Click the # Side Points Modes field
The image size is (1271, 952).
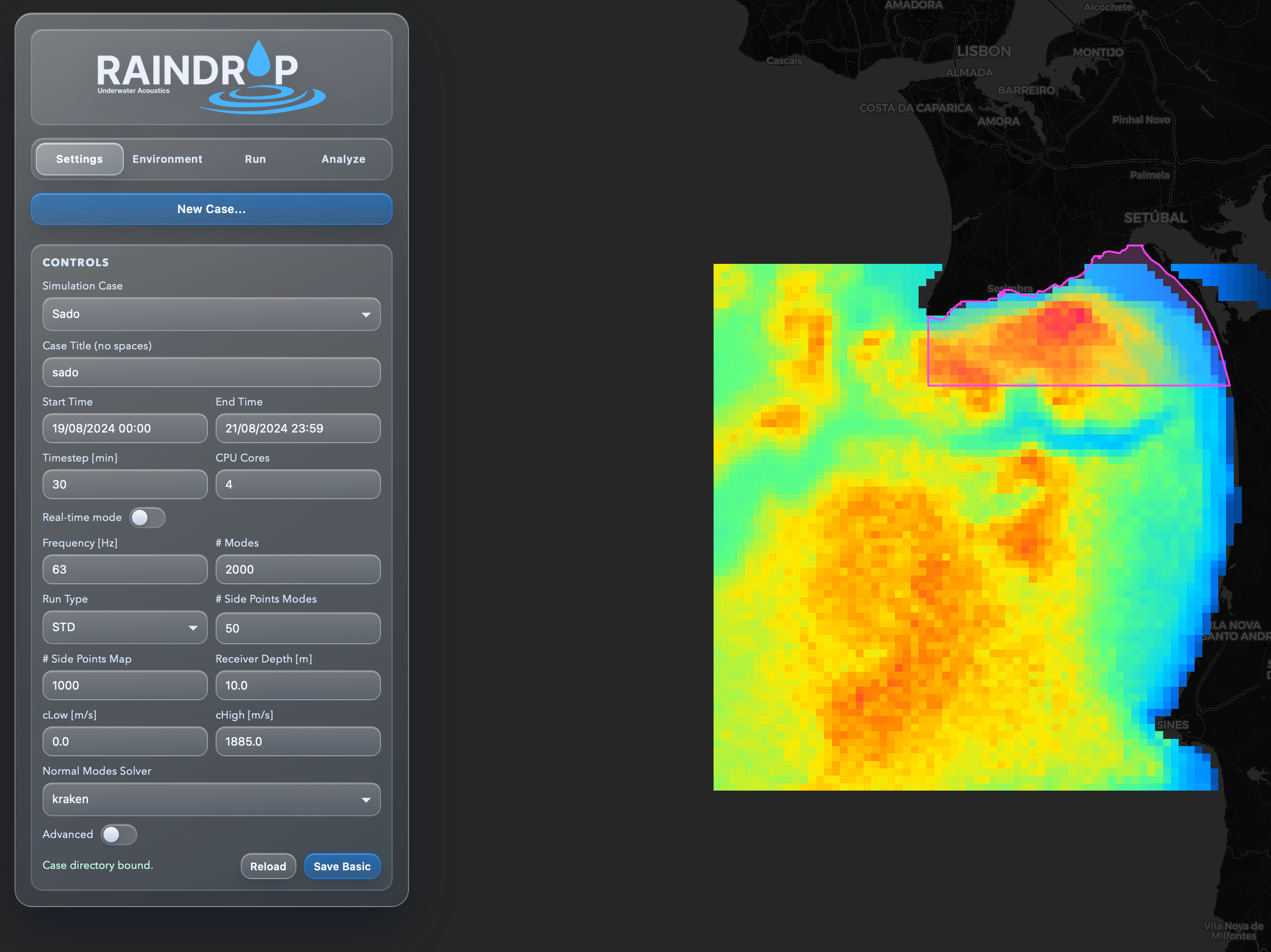[298, 628]
